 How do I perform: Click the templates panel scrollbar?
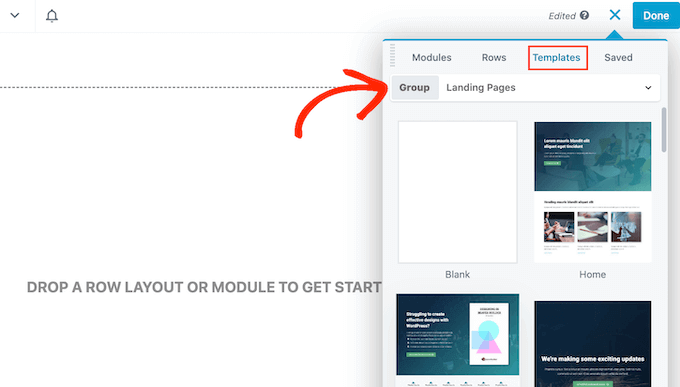(x=664, y=130)
